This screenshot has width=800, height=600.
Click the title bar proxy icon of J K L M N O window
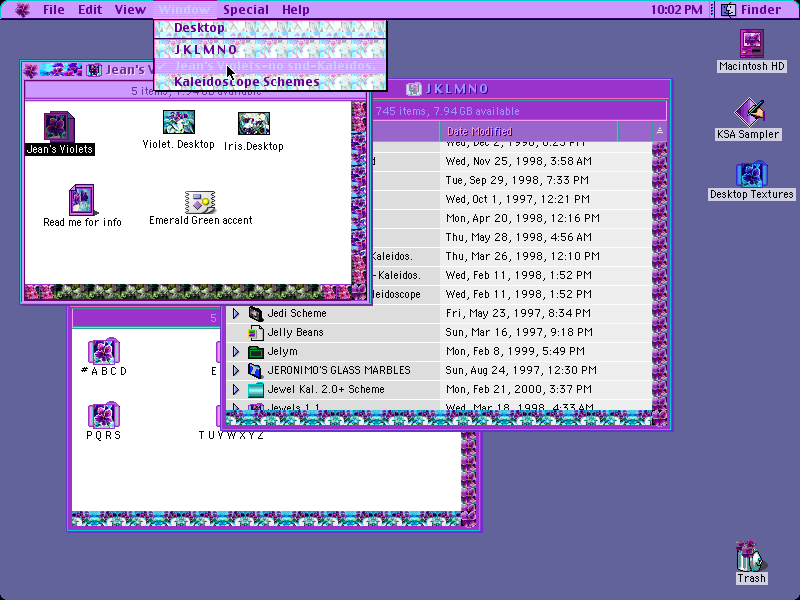[x=414, y=89]
